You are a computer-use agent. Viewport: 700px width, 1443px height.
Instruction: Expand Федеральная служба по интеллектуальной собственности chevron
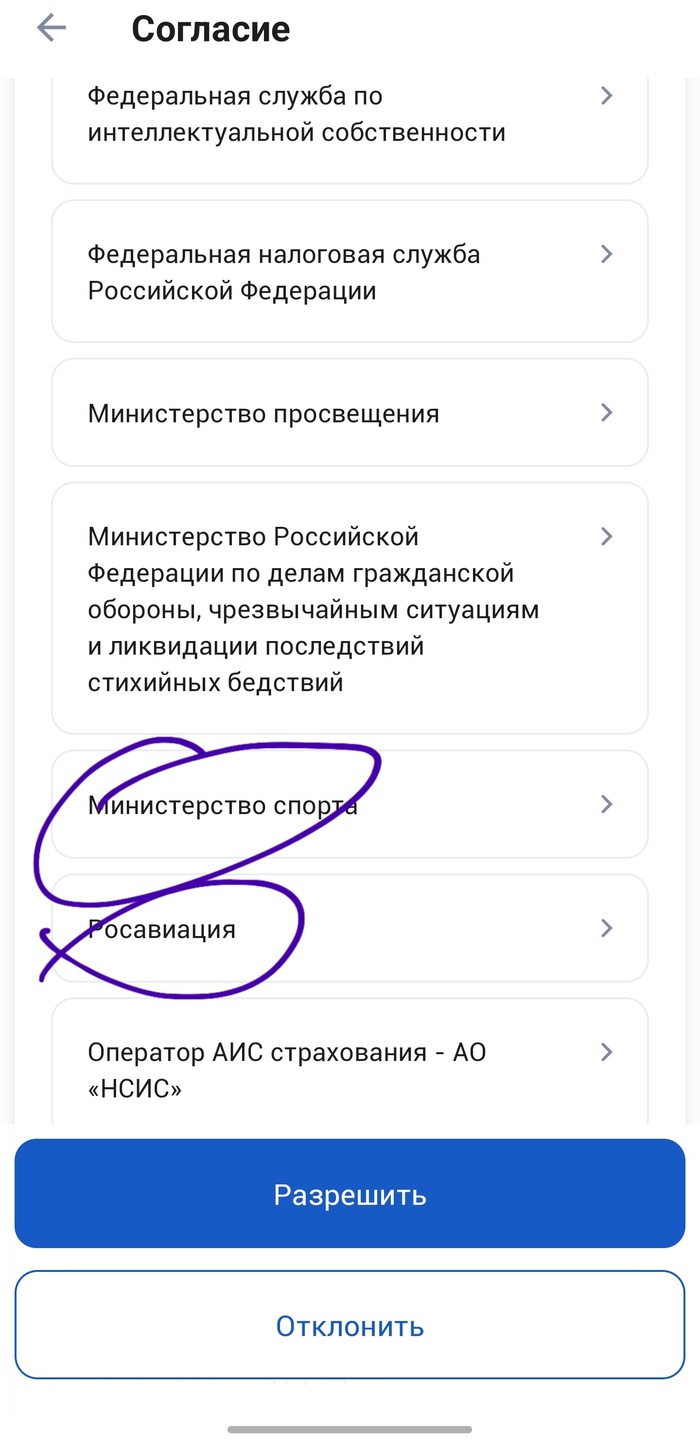605,96
